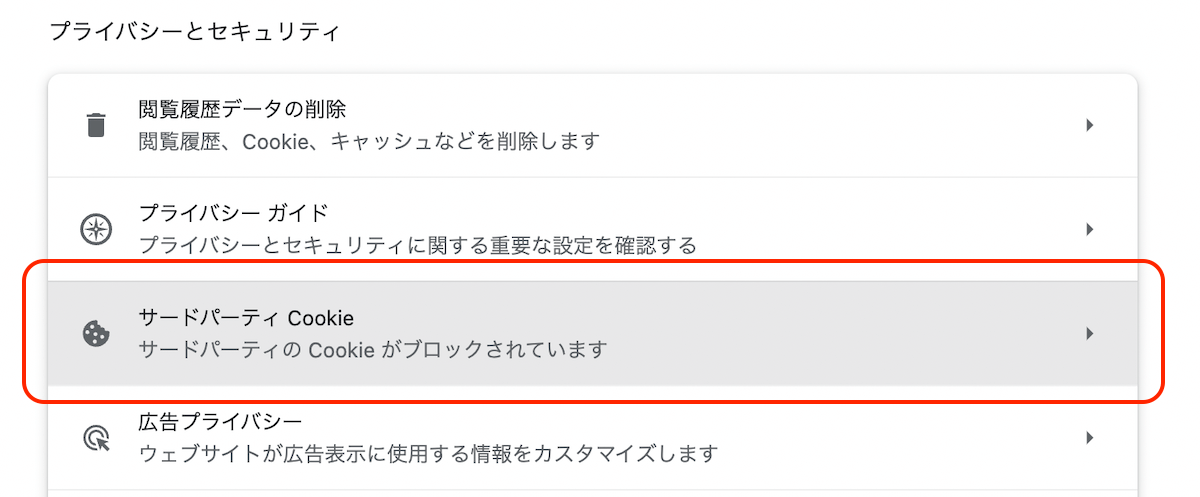Click the highlighted gray row background for サードパーティ Cookie
Image resolution: width=1200 pixels, height=497 pixels.
pyautogui.click(x=592, y=333)
